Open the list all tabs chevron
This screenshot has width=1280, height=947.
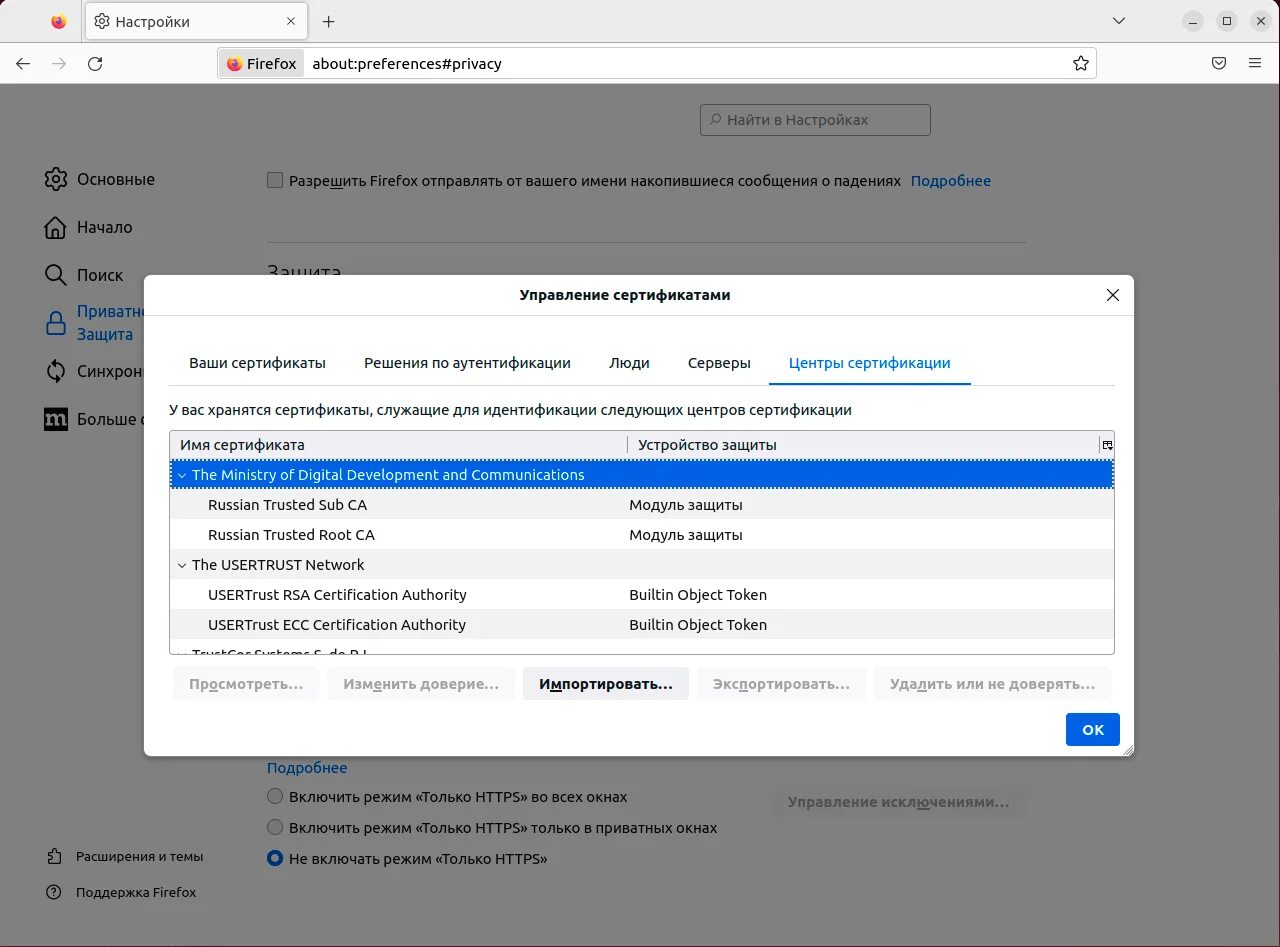(1120, 21)
